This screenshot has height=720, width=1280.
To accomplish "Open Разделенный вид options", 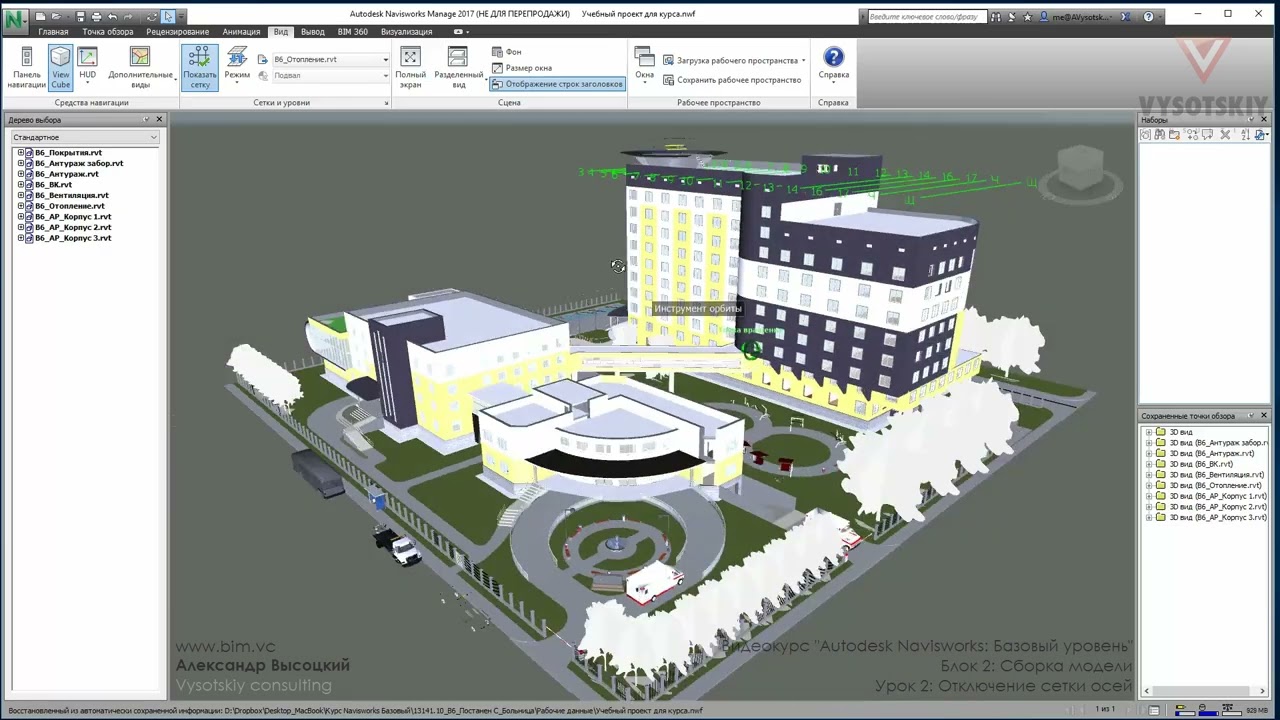I will [458, 68].
